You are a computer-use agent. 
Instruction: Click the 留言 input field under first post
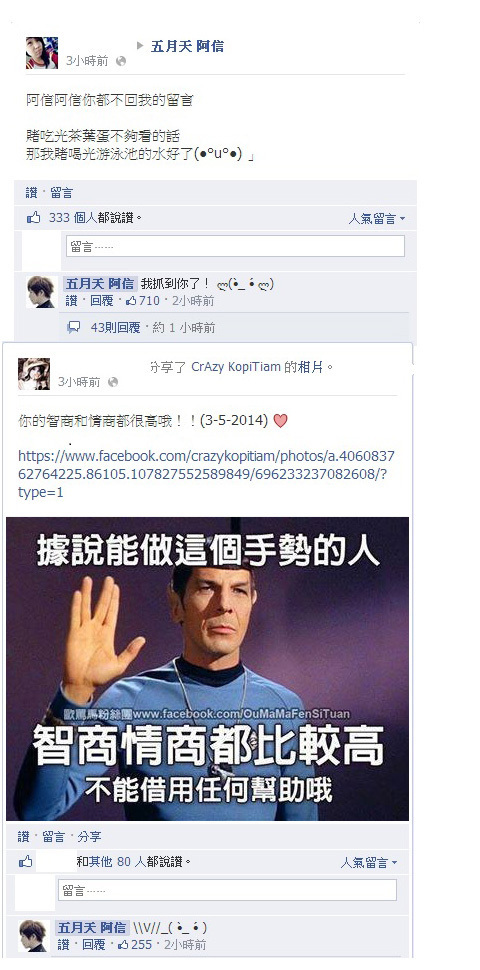click(235, 246)
